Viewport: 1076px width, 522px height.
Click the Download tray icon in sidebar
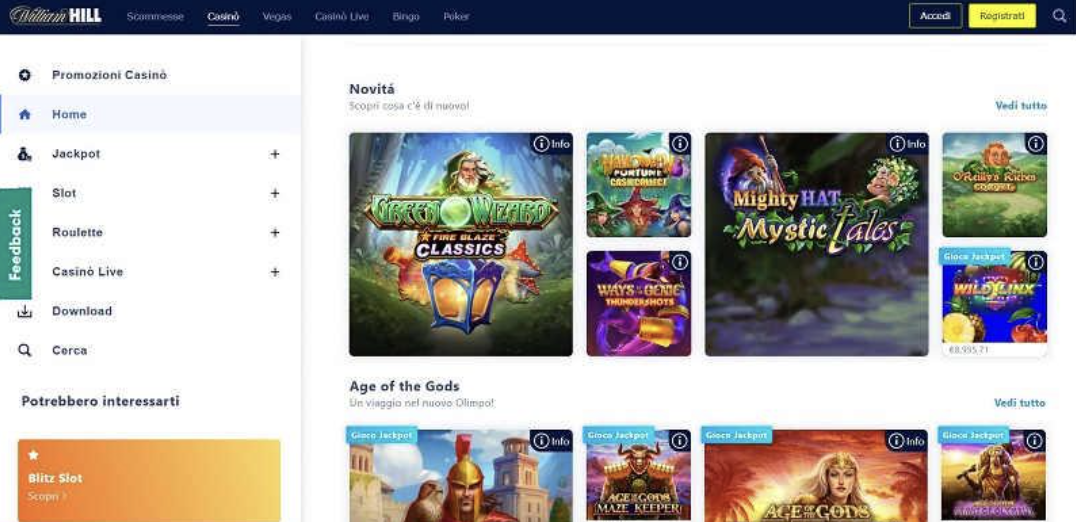(x=25, y=311)
